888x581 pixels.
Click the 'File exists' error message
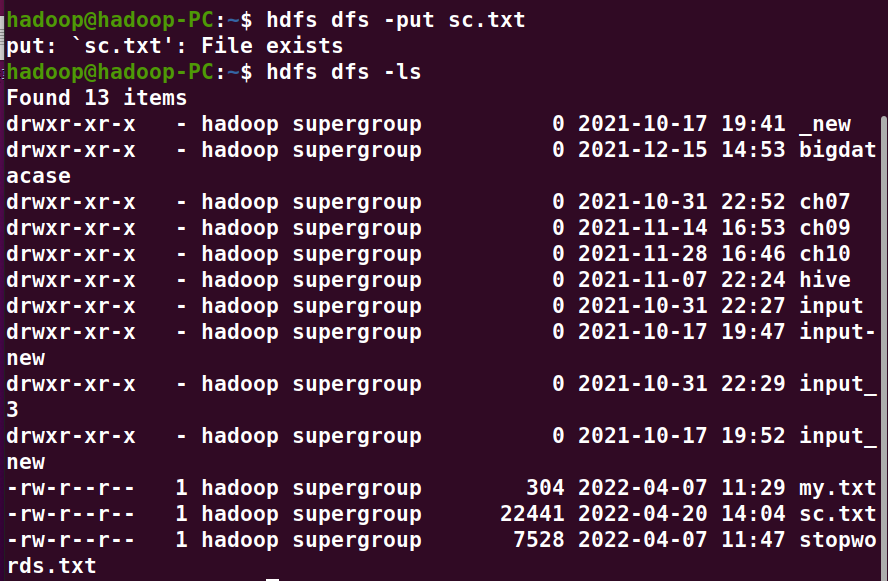click(x=272, y=46)
